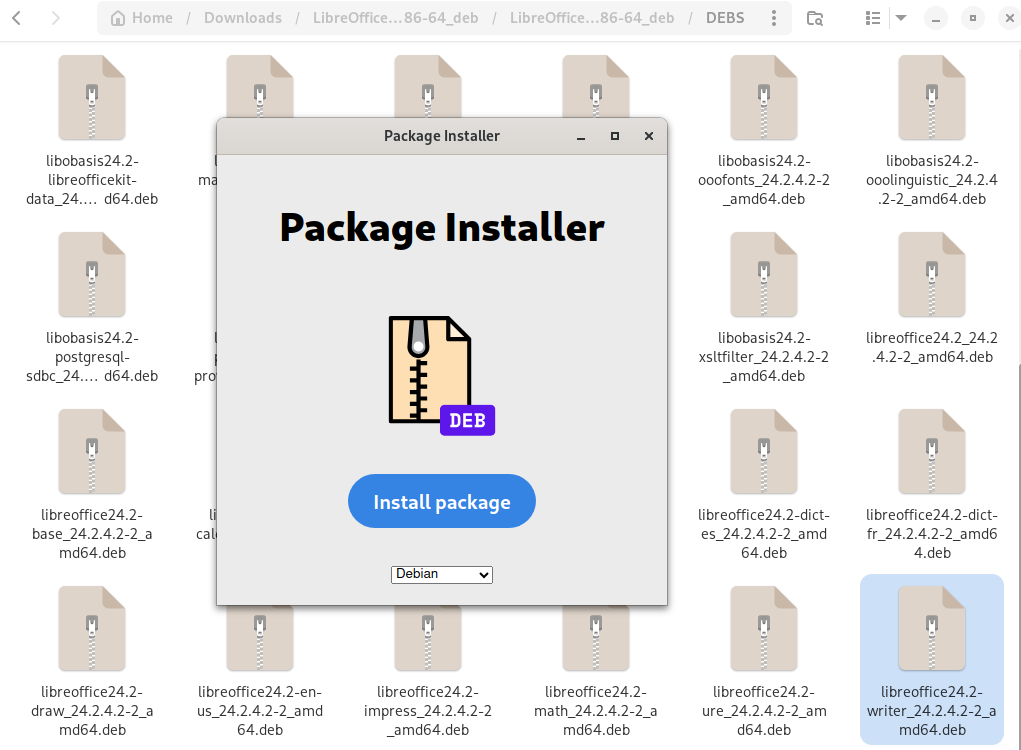
Task: Click the libobasis24.2-ooofonts_24.2.4.2-2_amd64.deb filename
Action: 764,180
